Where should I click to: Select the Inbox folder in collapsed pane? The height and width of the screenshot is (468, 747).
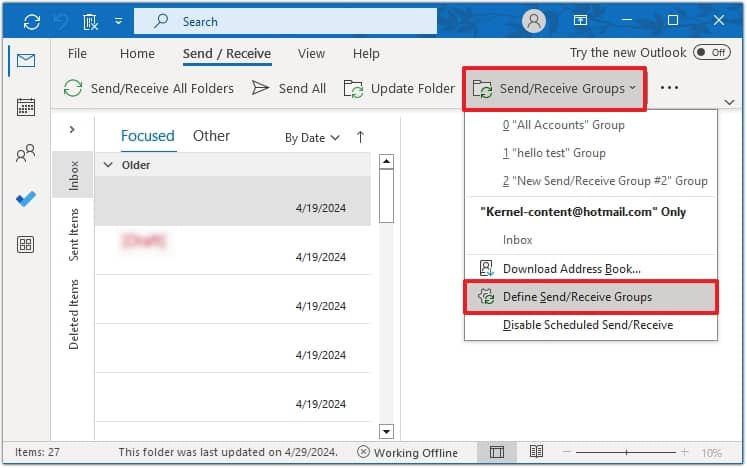pyautogui.click(x=73, y=175)
